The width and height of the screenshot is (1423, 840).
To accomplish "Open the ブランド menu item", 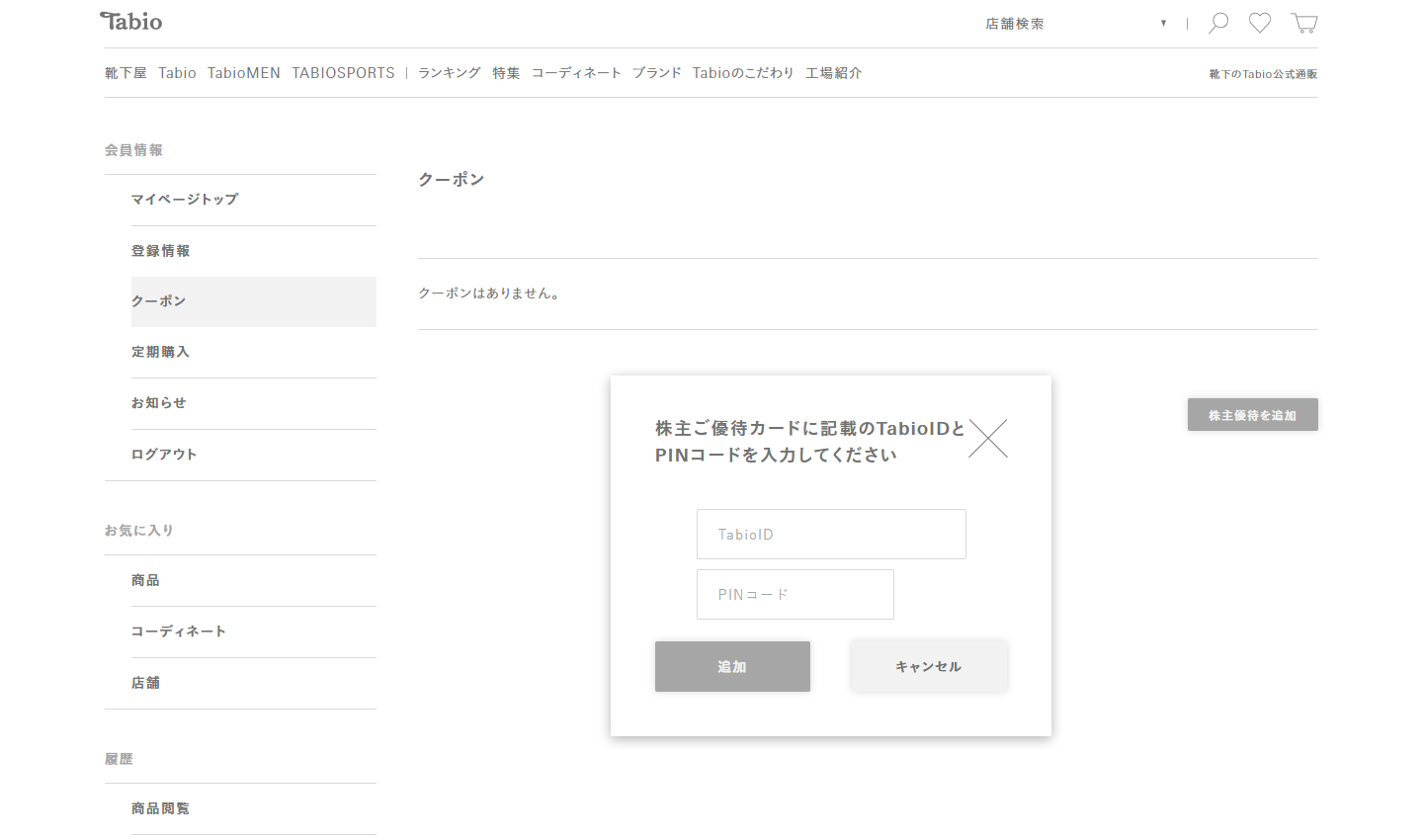I will [657, 73].
